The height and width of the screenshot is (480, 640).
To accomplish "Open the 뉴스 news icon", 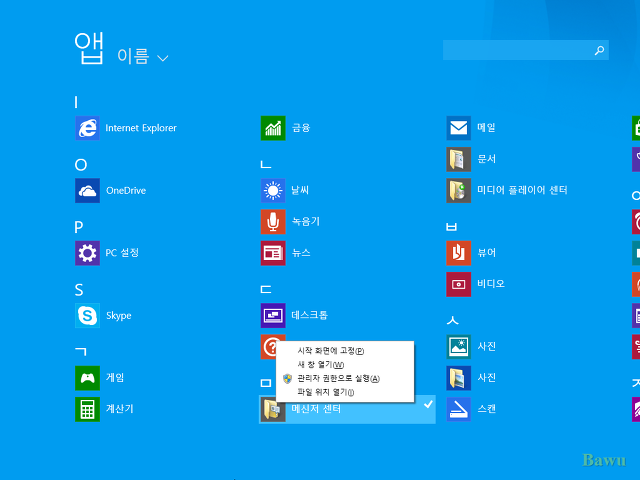I will click(273, 253).
